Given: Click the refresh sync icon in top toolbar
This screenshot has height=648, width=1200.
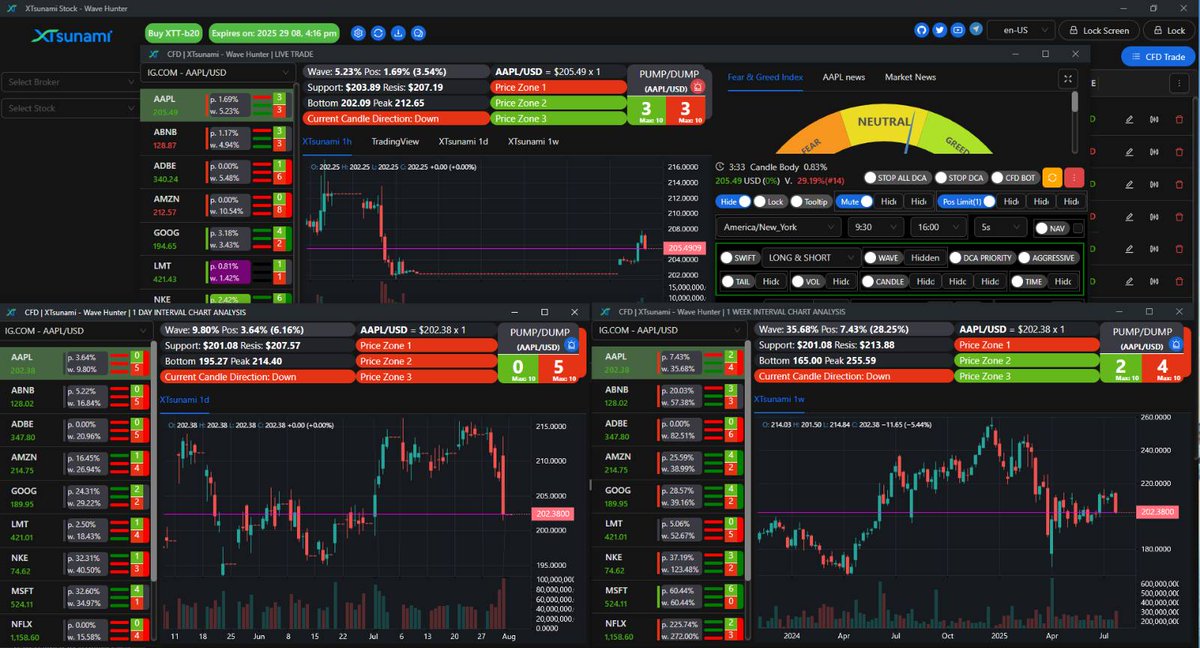Looking at the screenshot, I should 379,32.
